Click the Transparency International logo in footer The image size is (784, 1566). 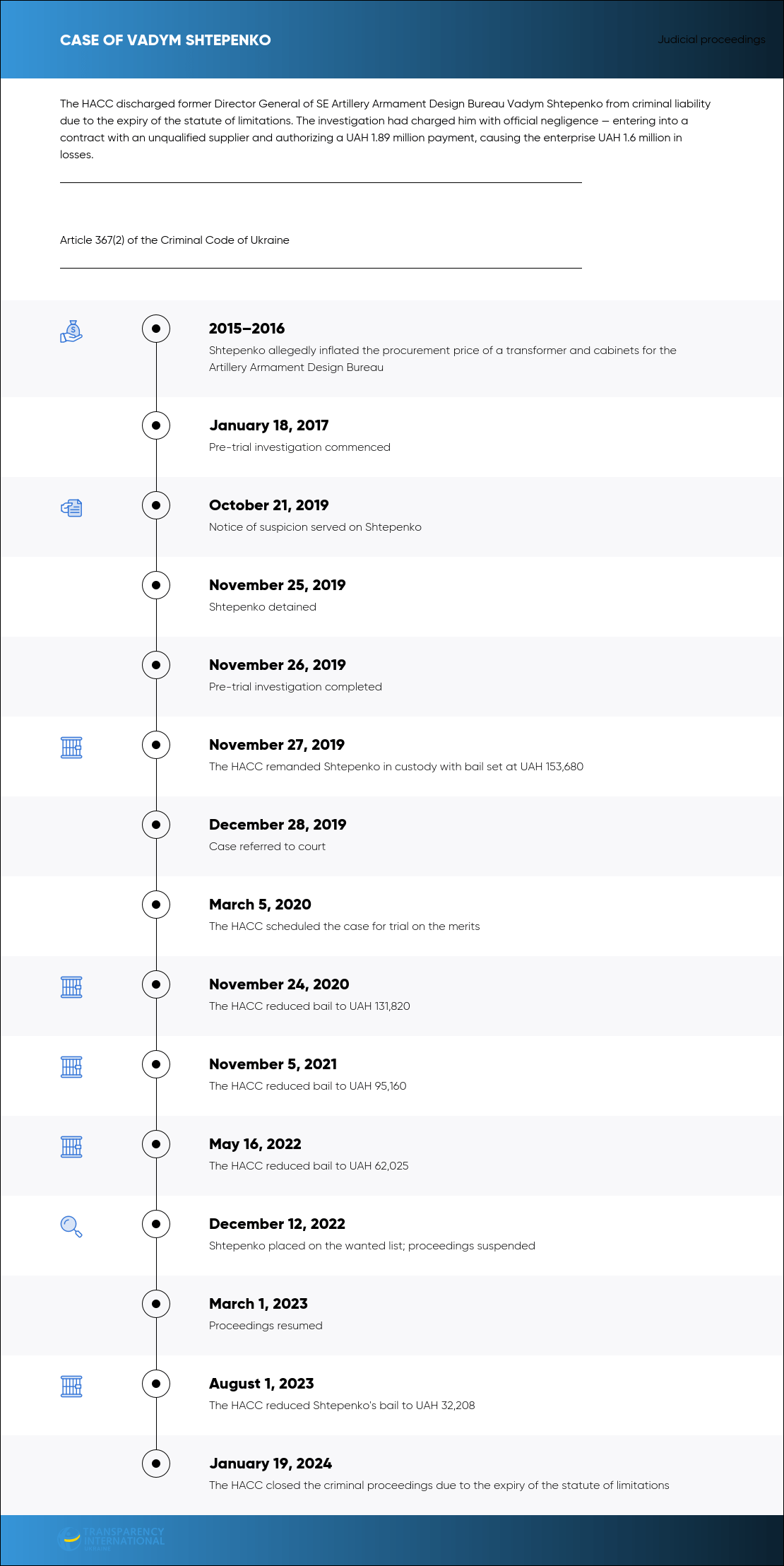click(x=112, y=1538)
